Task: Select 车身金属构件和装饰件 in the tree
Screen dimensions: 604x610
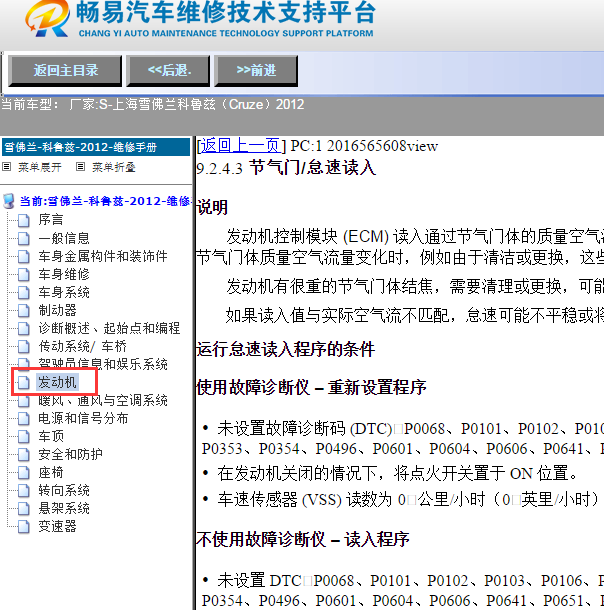Action: click(103, 256)
